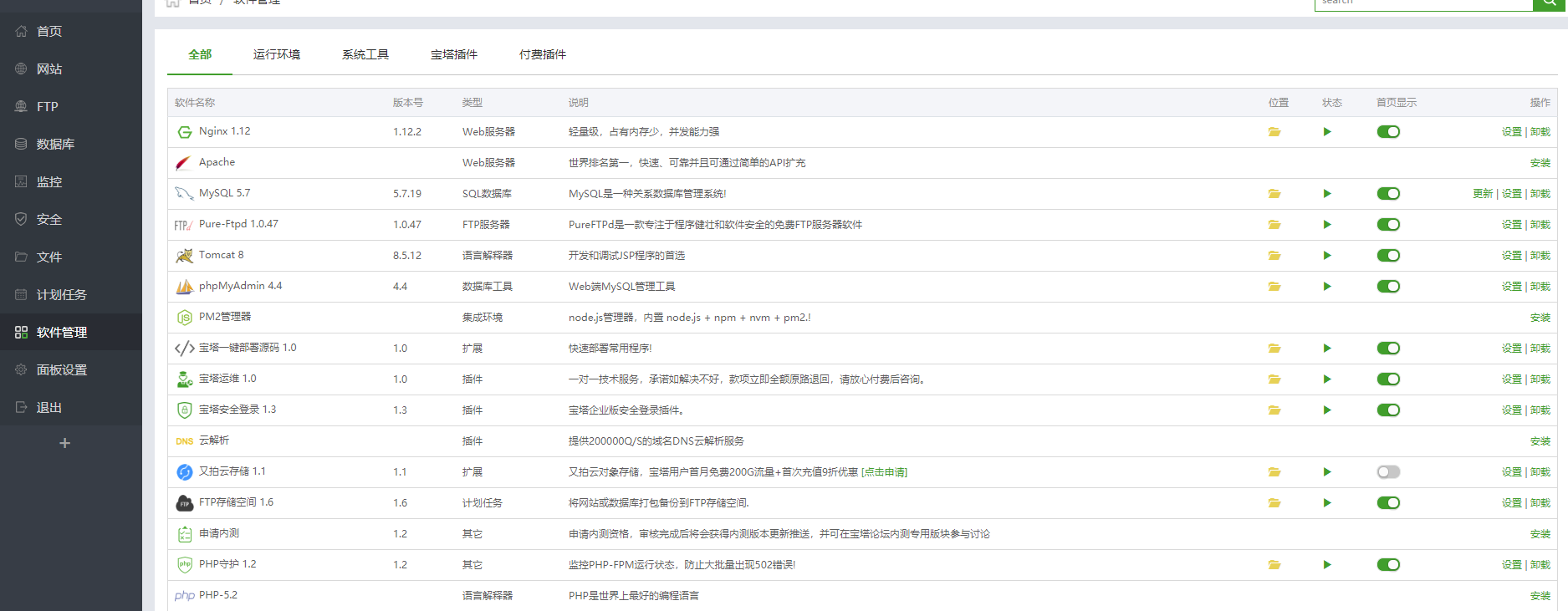Open the Nginx folder location icon
The height and width of the screenshot is (611, 1568).
[1274, 132]
